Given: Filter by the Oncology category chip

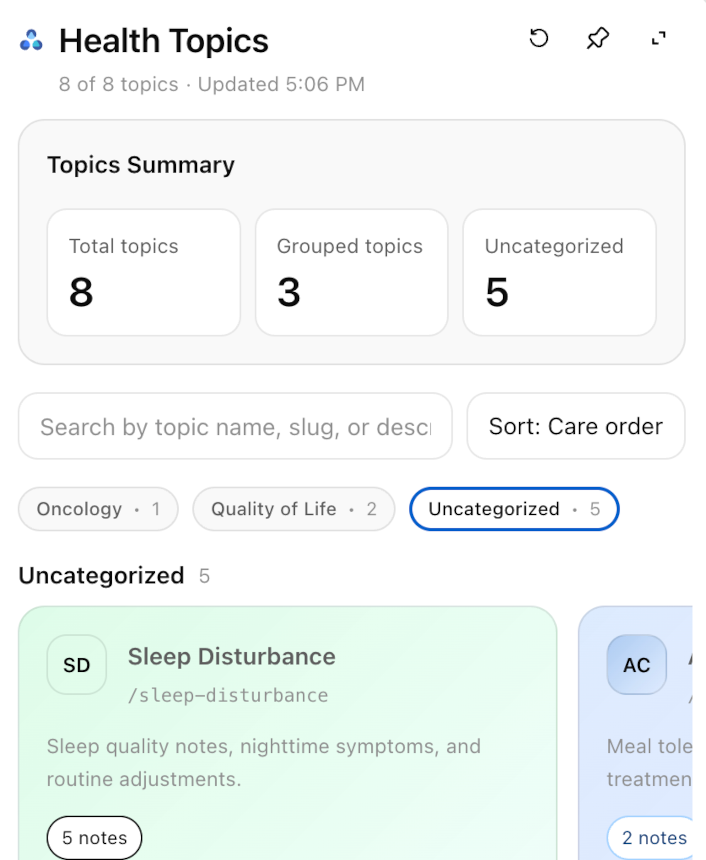Looking at the screenshot, I should click(x=98, y=509).
